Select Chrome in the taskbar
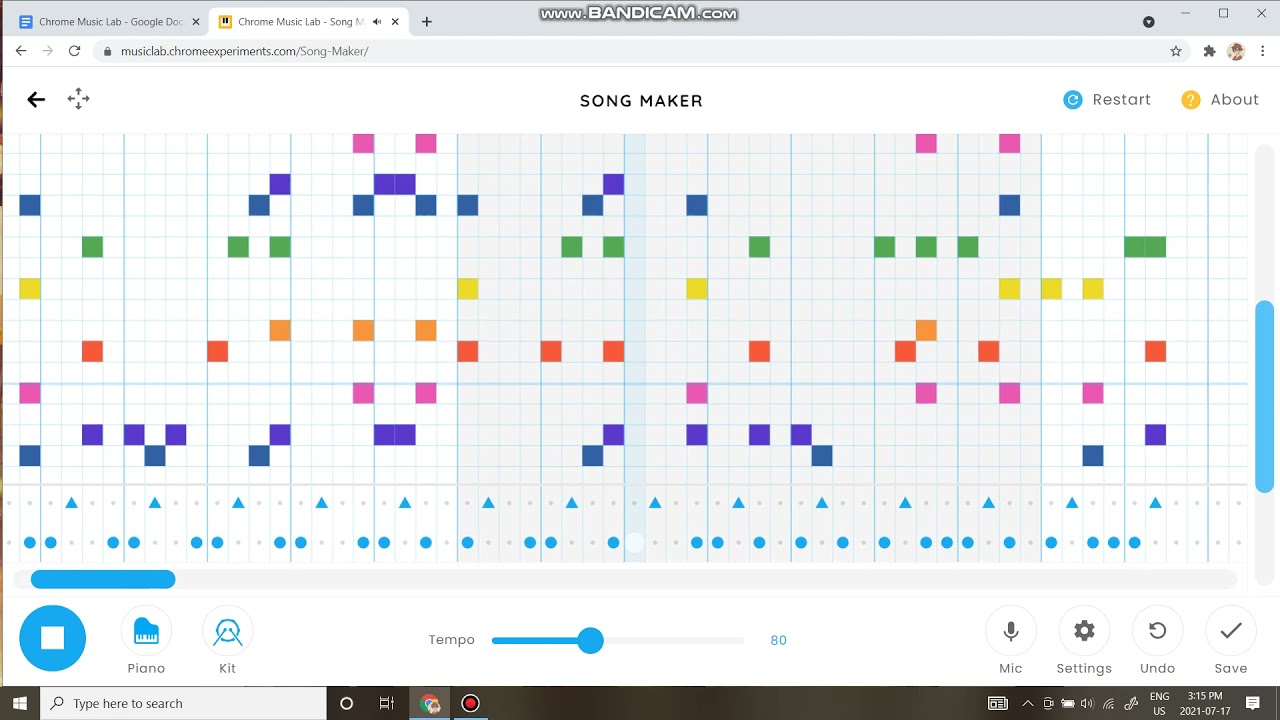The width and height of the screenshot is (1280, 720). pyautogui.click(x=430, y=703)
